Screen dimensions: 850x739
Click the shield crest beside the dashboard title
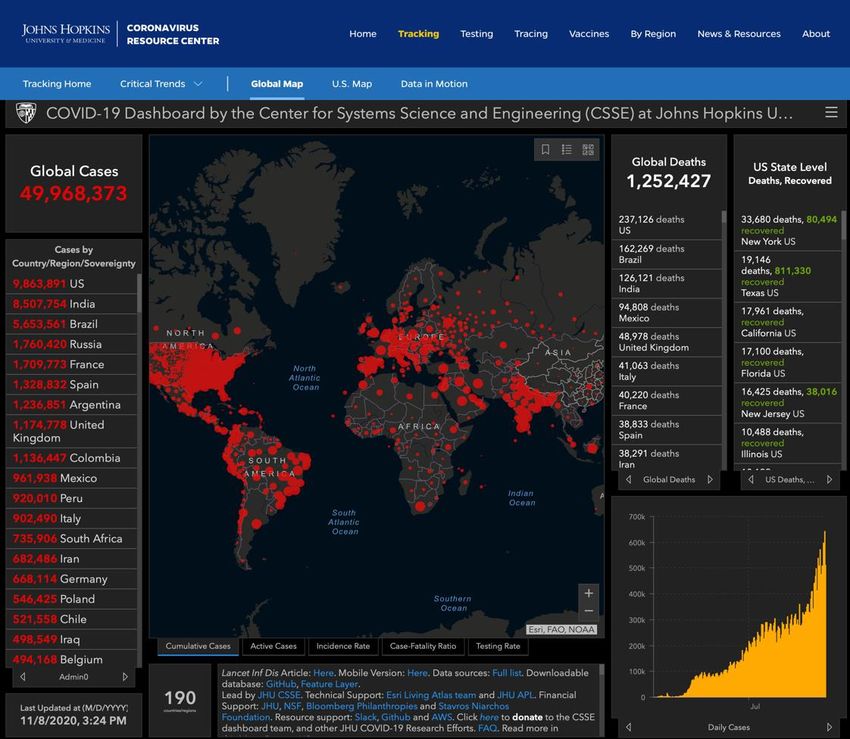(26, 113)
